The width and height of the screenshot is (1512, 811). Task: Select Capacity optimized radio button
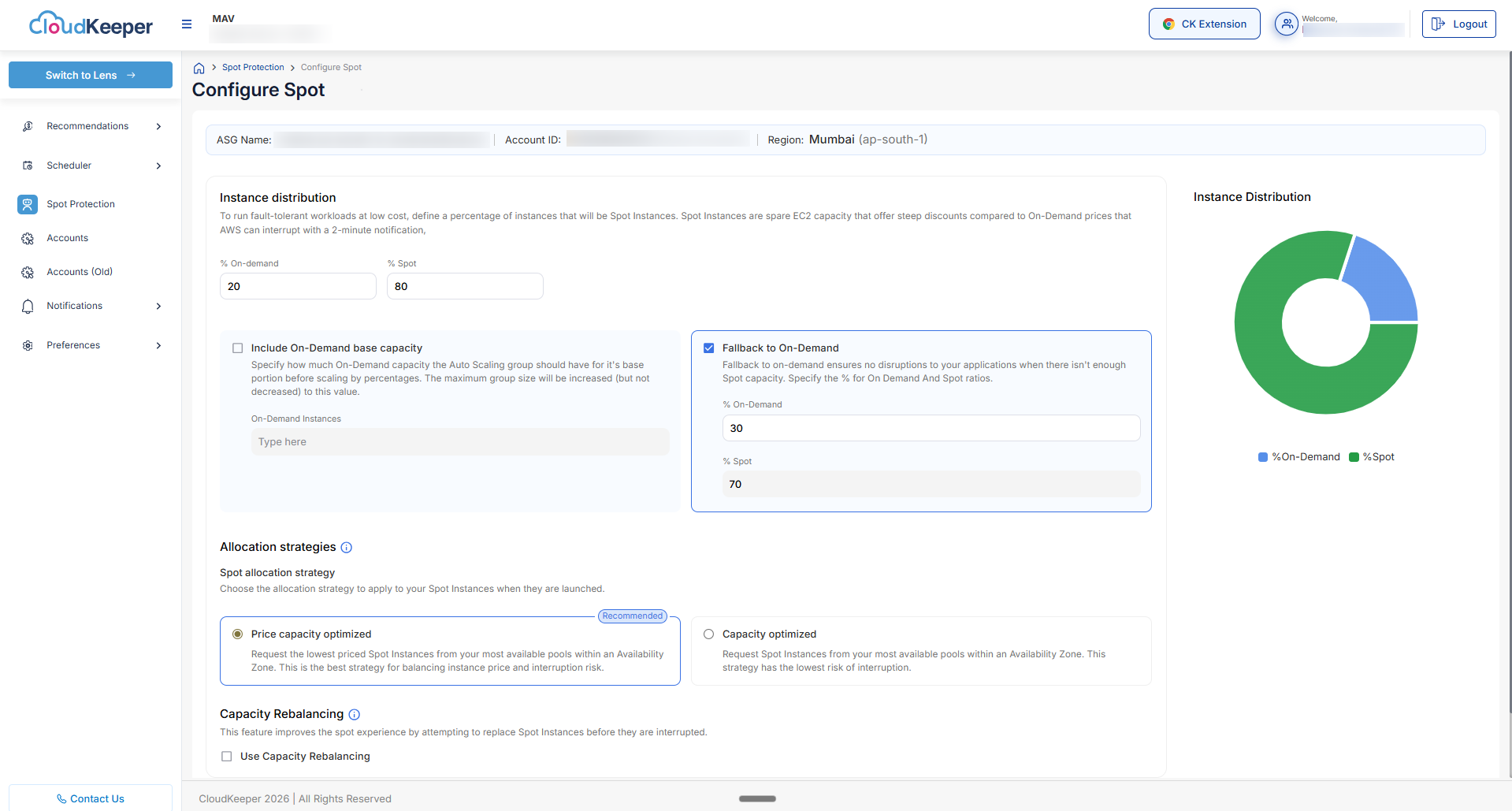click(708, 634)
